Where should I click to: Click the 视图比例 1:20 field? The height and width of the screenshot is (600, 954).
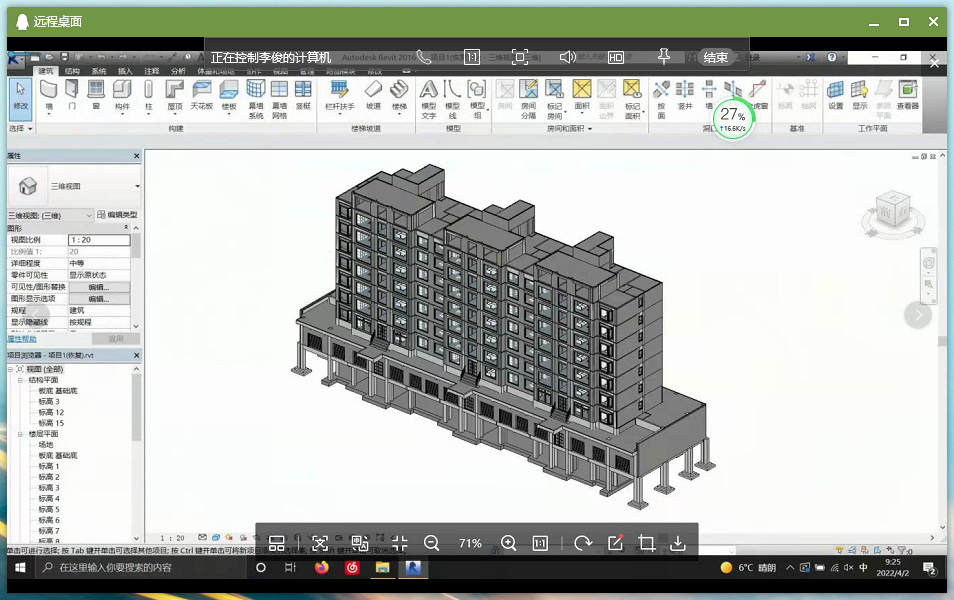(x=99, y=240)
